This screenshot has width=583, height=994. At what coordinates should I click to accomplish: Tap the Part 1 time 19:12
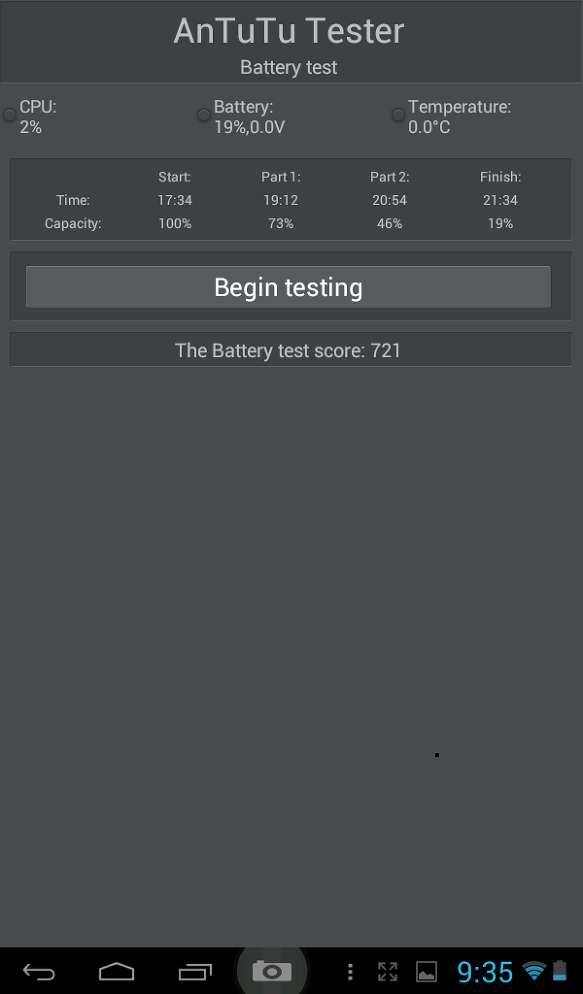[281, 200]
